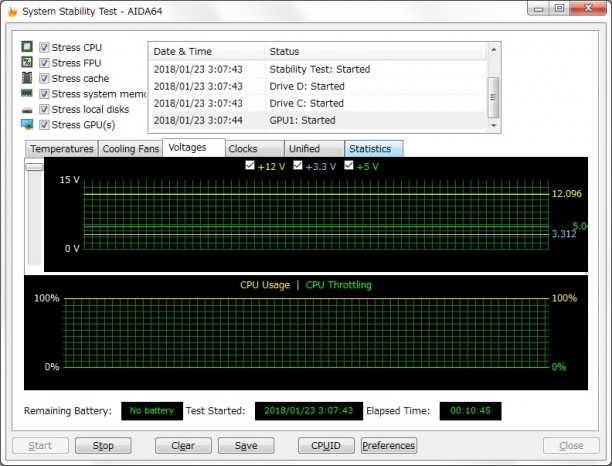The height and width of the screenshot is (466, 612).
Task: Click the cache chip icon beside Stress cache
Action: [27, 78]
